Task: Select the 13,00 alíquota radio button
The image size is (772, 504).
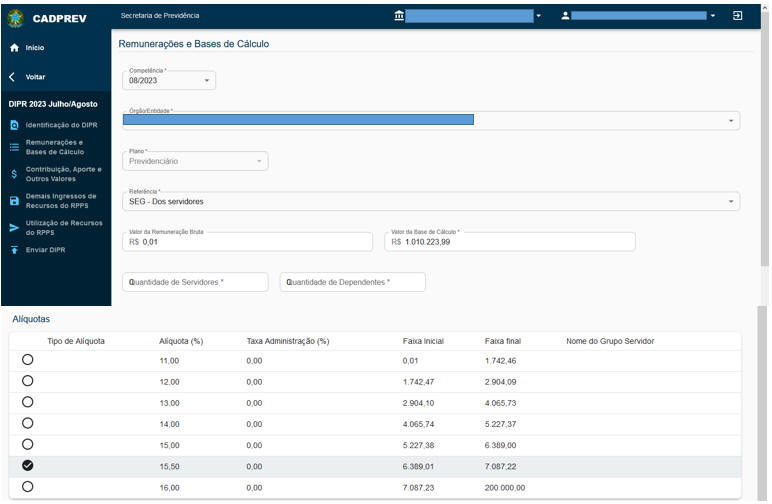Action: point(27,402)
